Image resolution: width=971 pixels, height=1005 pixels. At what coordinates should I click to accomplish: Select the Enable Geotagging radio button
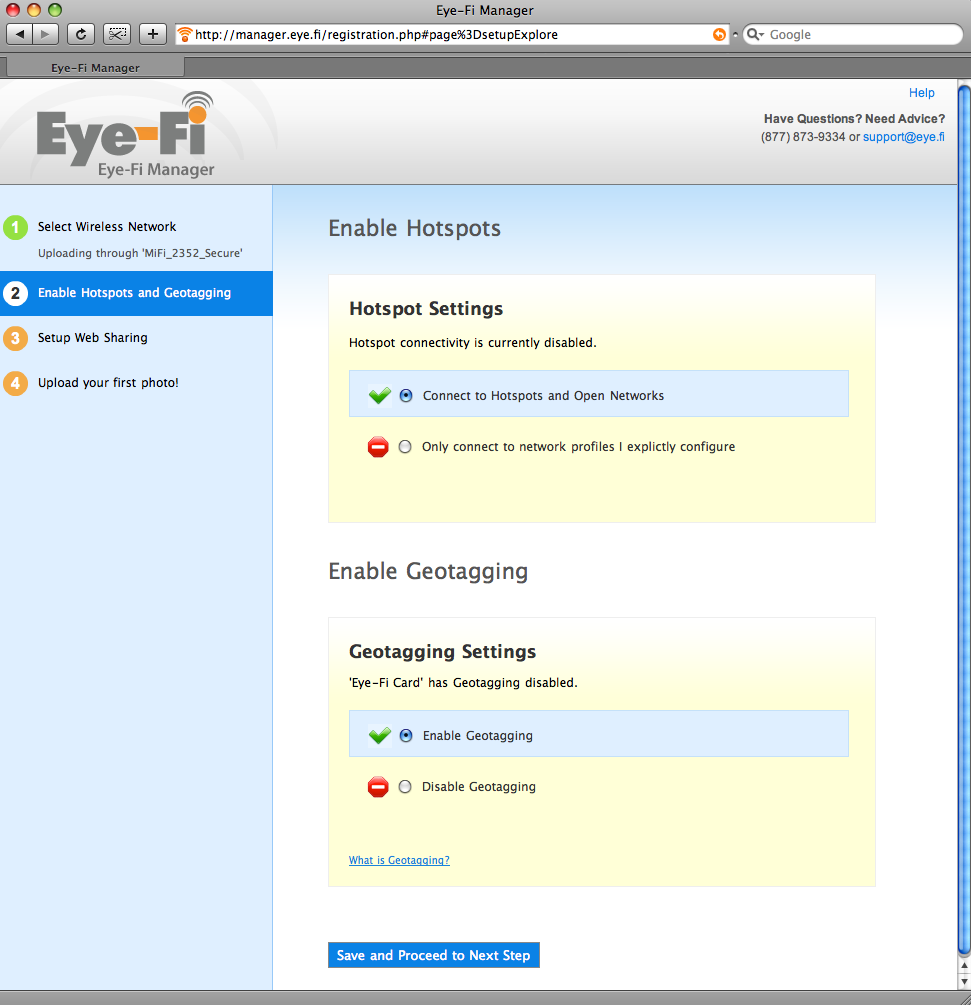(406, 735)
